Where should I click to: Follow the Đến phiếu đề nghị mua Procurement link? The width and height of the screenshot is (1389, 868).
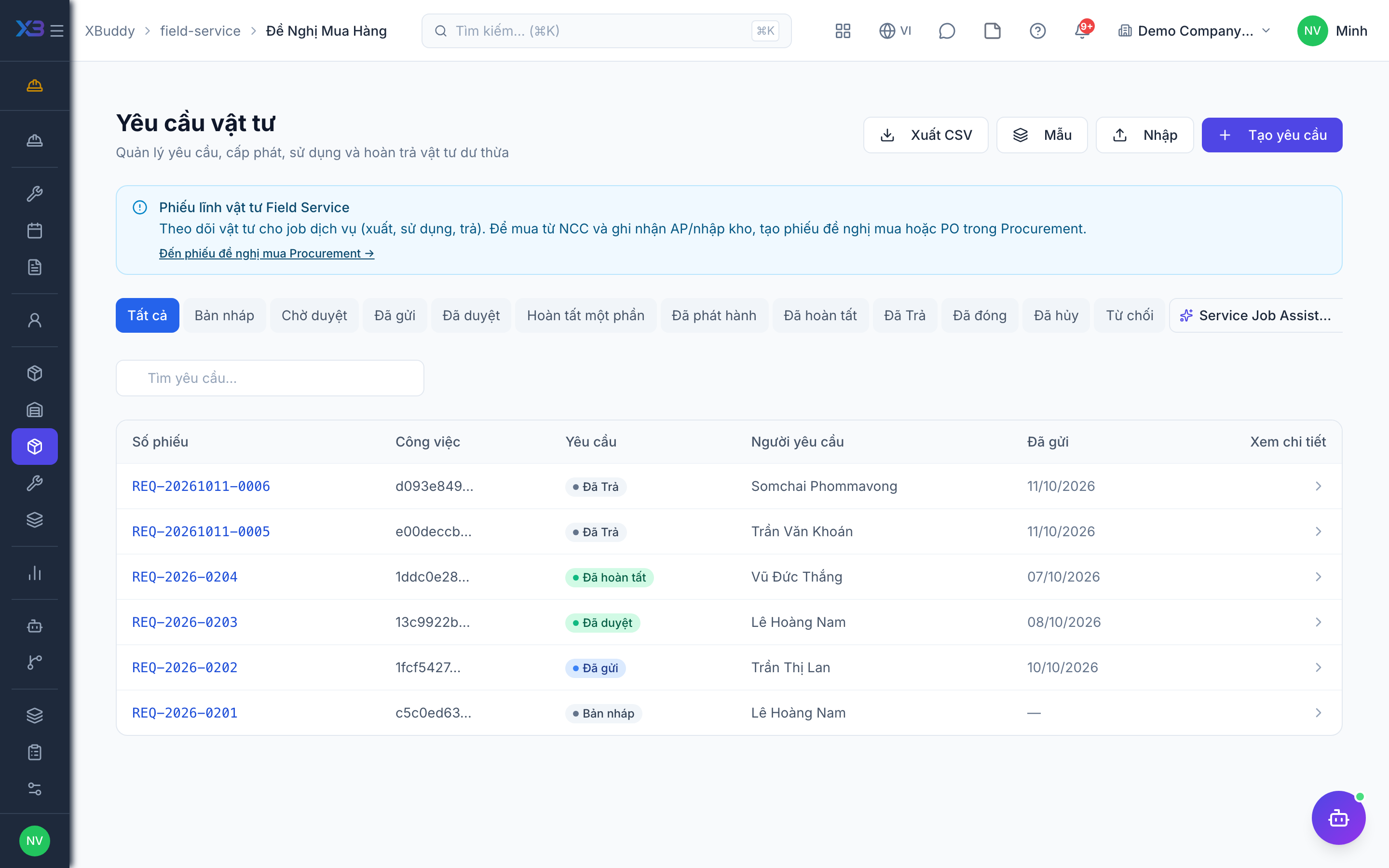point(266,253)
